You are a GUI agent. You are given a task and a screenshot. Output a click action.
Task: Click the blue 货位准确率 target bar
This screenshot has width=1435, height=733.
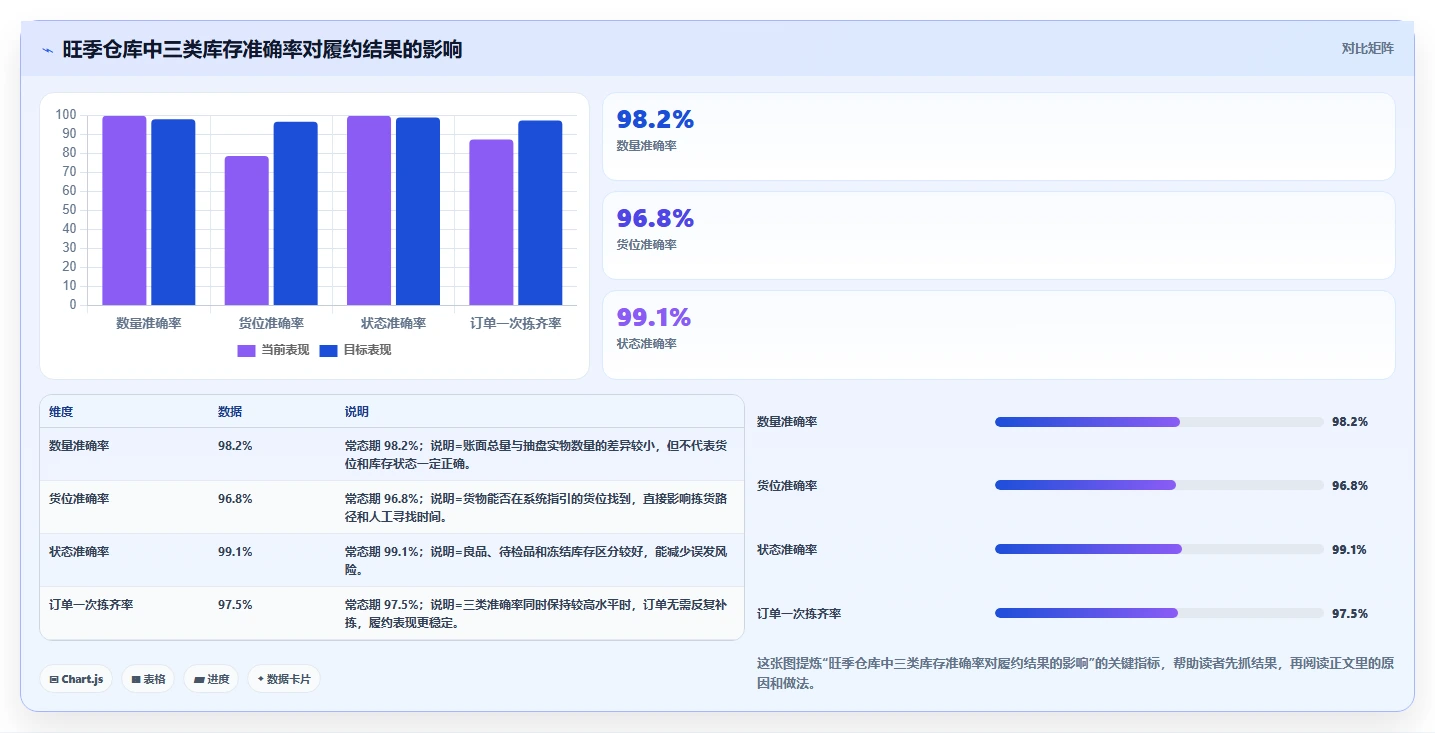point(295,214)
